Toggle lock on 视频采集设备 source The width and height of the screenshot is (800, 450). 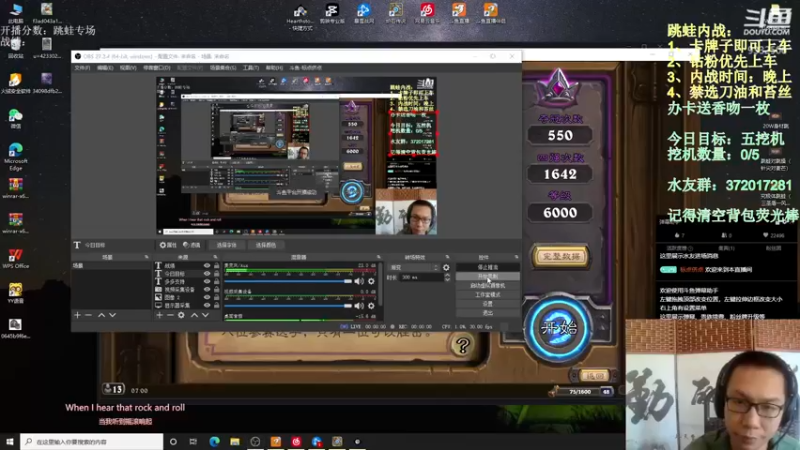tap(217, 289)
